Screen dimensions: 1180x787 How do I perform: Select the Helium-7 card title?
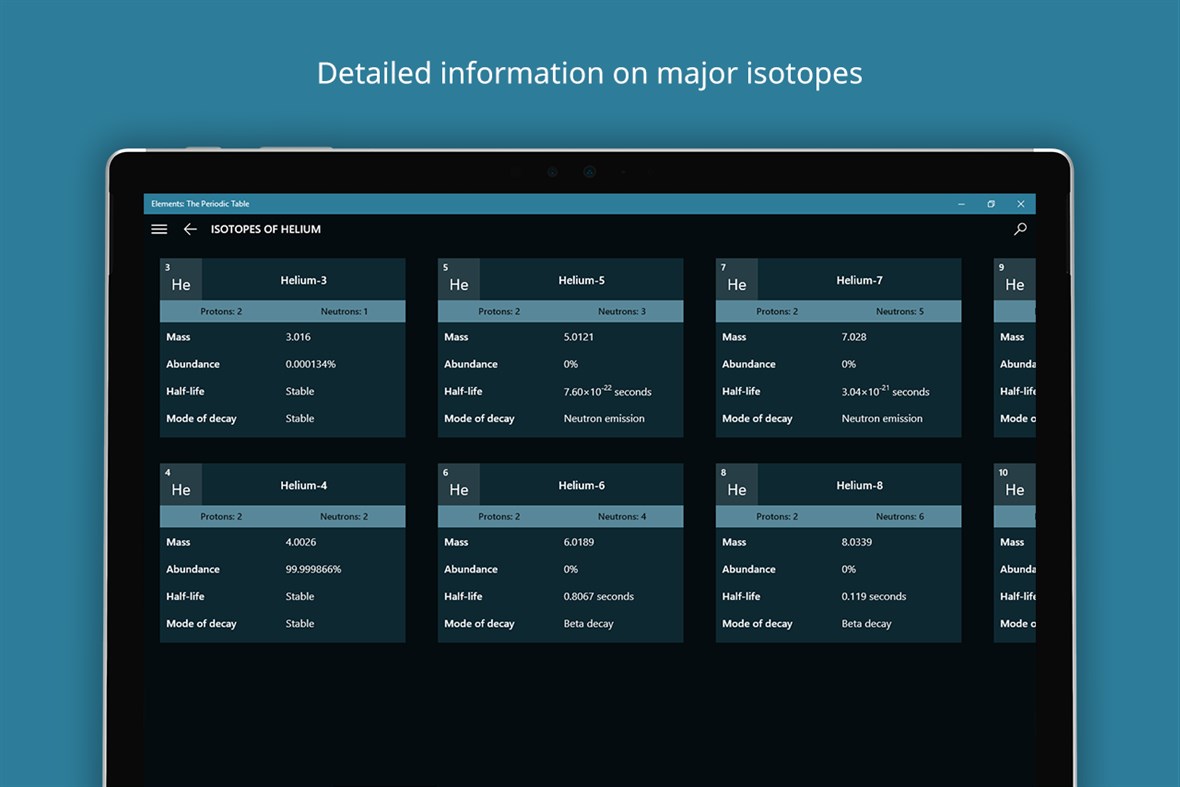tap(859, 280)
